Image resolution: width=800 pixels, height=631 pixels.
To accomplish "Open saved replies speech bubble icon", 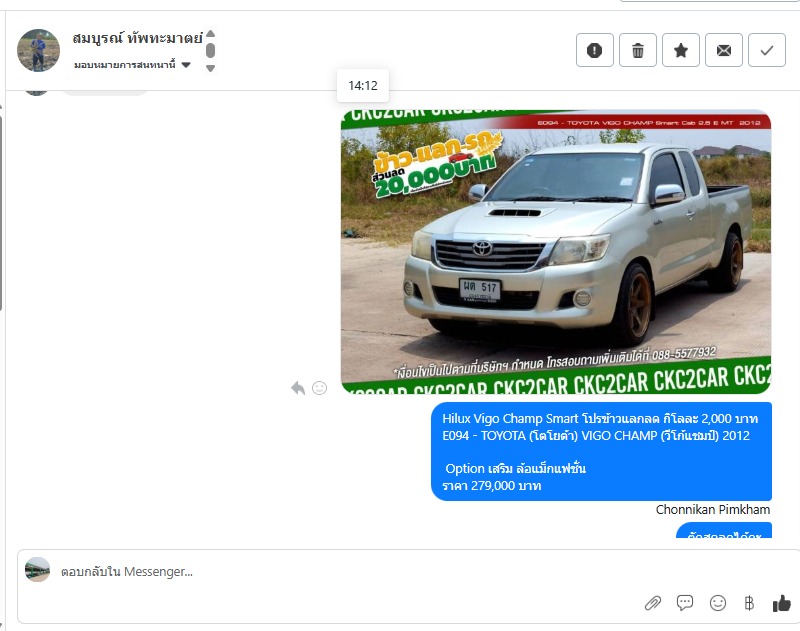I will click(685, 603).
